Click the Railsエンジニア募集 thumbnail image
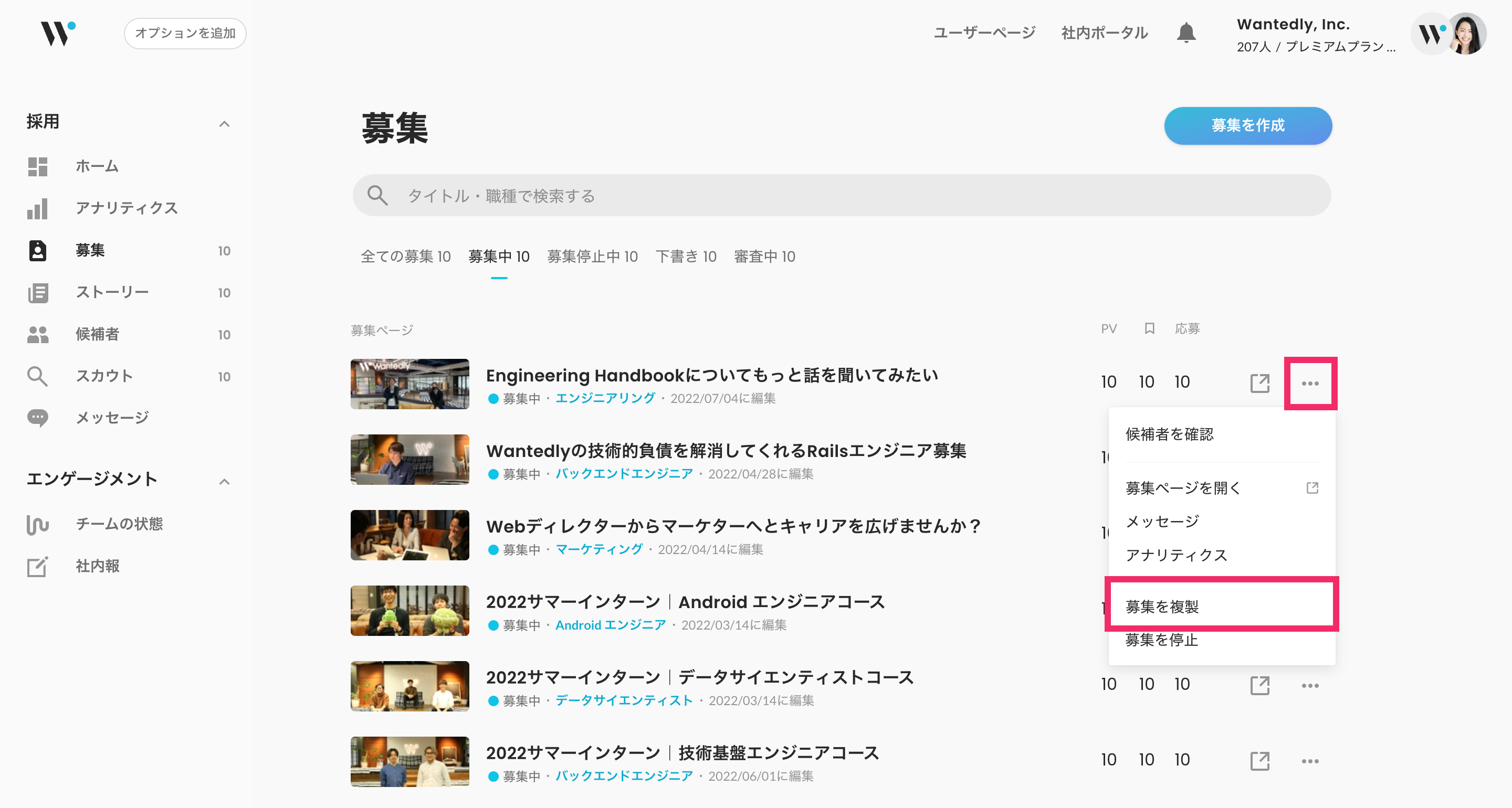 point(409,460)
